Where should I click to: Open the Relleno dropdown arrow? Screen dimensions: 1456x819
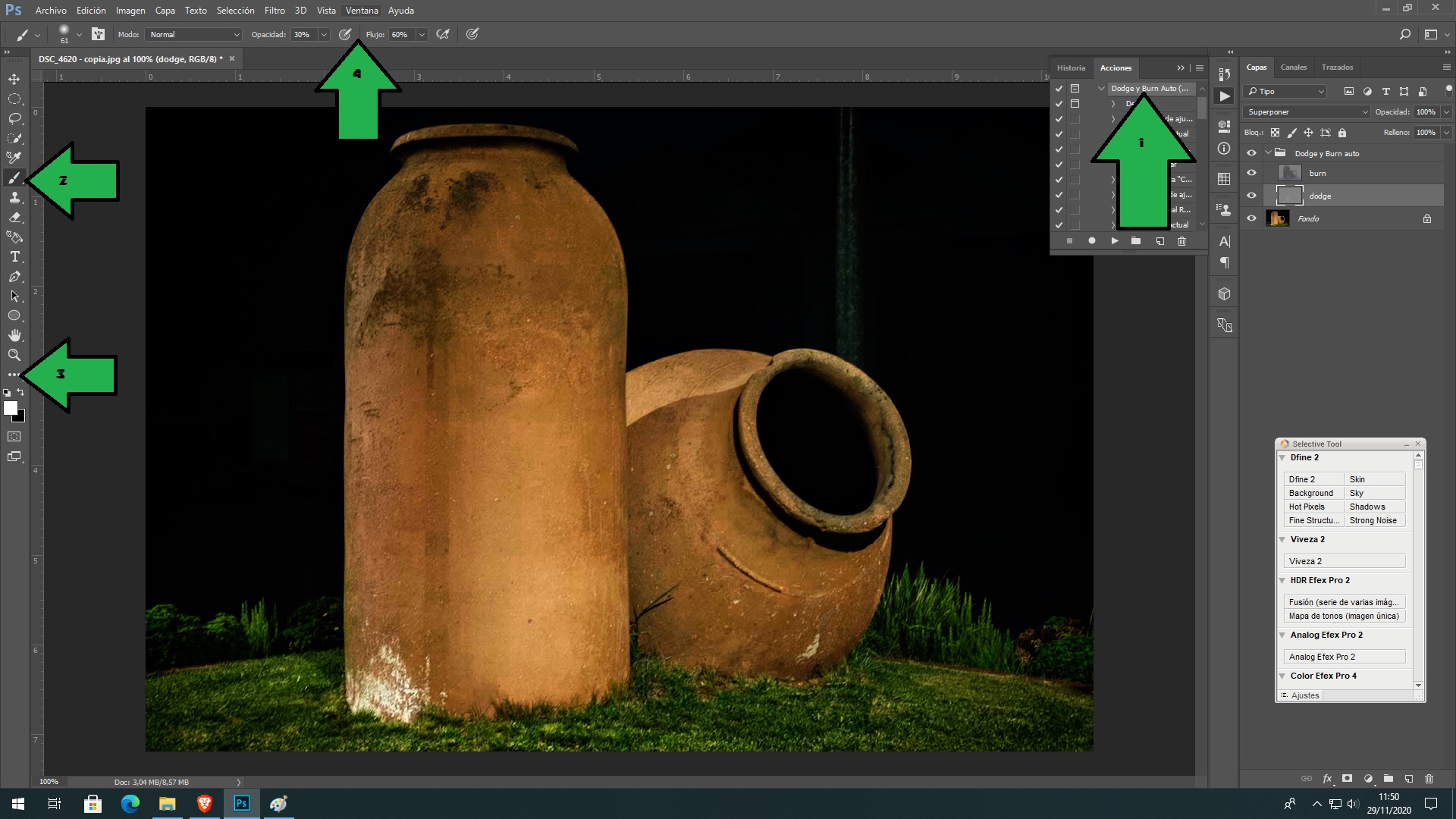pyautogui.click(x=1446, y=133)
